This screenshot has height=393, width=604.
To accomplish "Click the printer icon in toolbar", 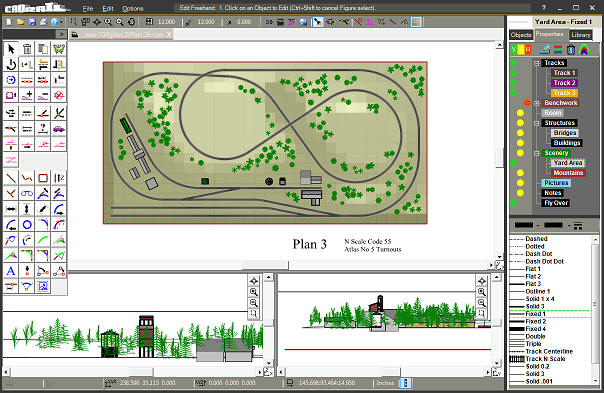I will coord(44,22).
